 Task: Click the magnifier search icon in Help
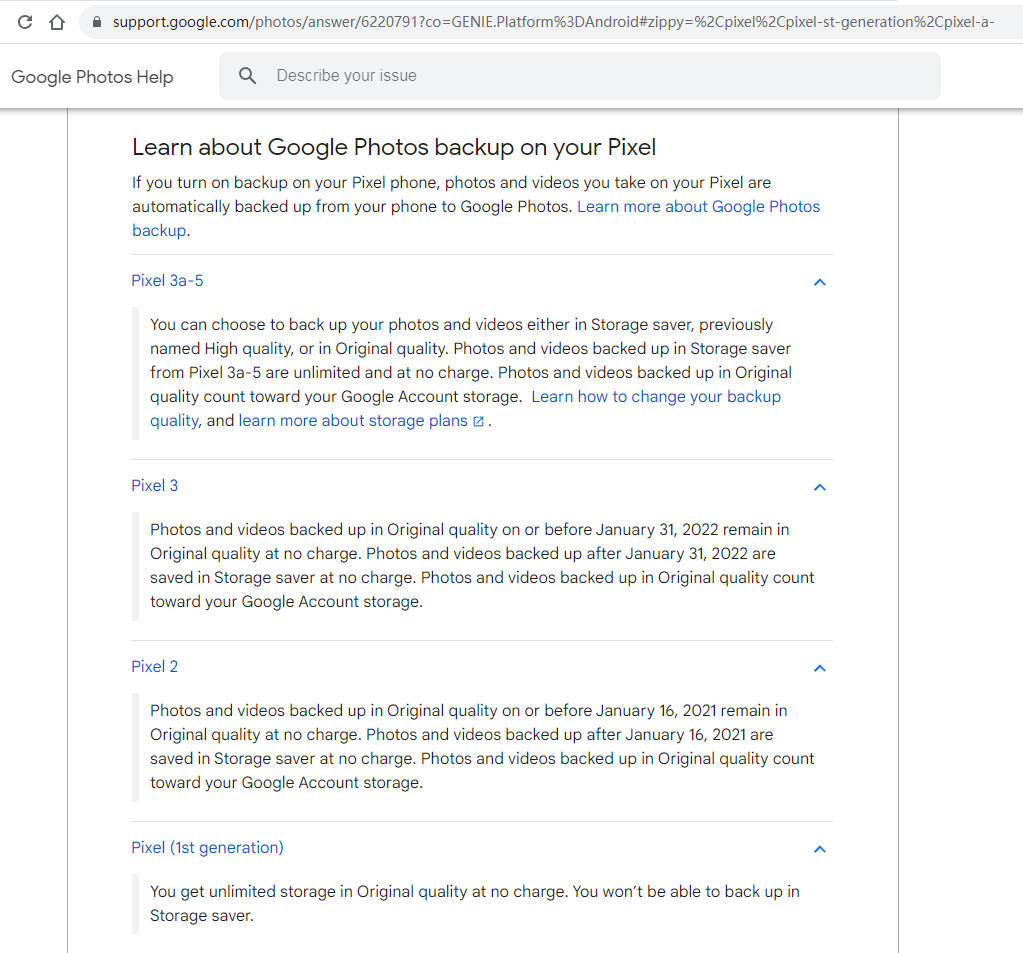point(248,76)
